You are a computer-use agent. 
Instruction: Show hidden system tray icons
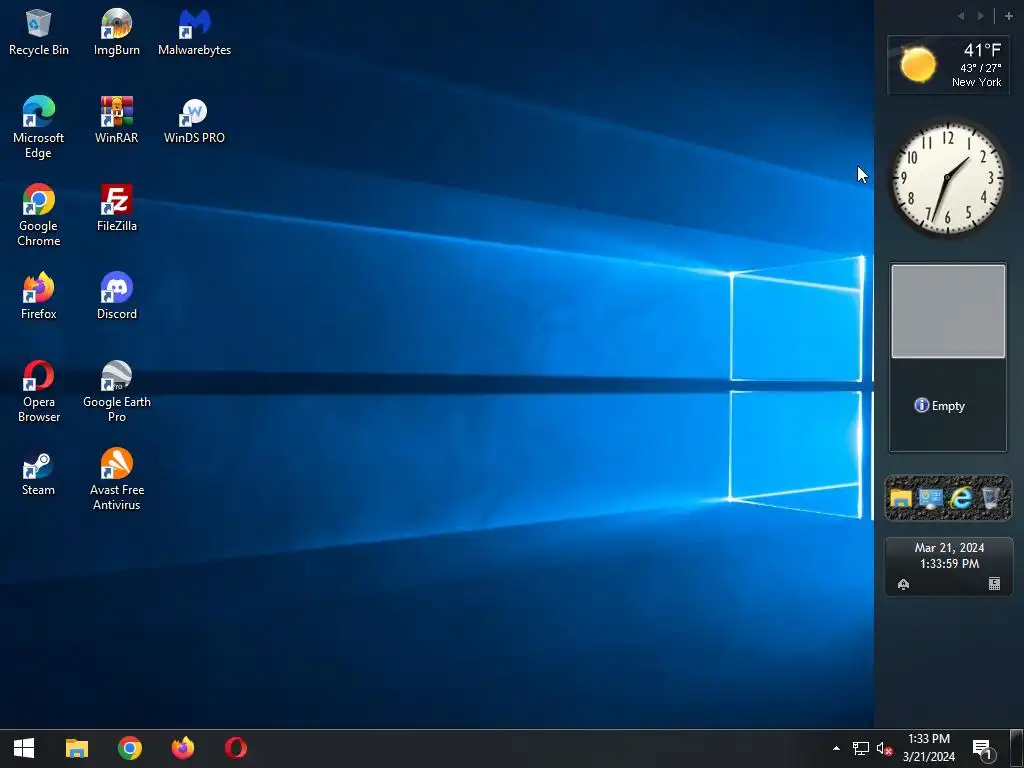coord(836,748)
